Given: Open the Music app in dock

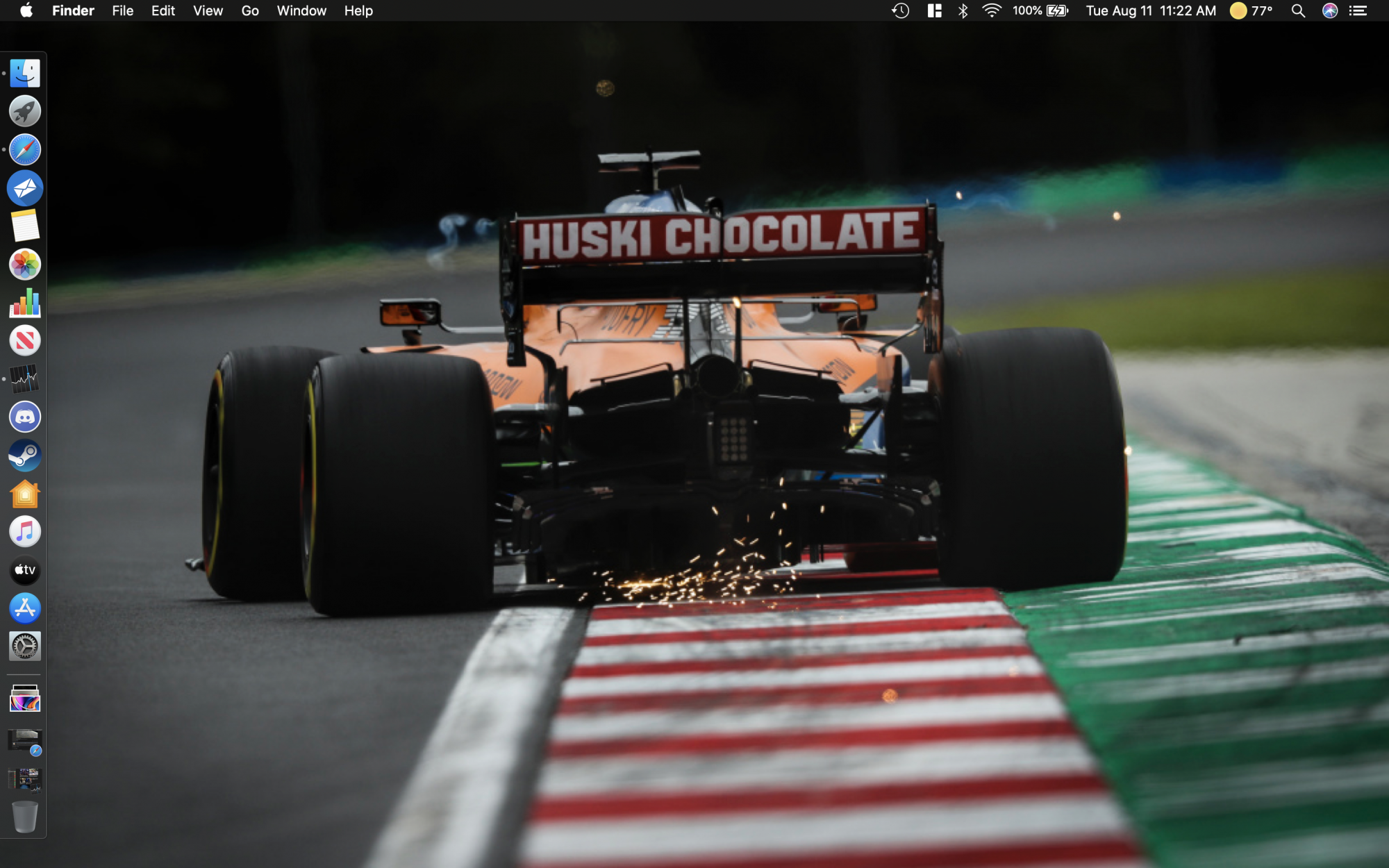Looking at the screenshot, I should pos(25,532).
